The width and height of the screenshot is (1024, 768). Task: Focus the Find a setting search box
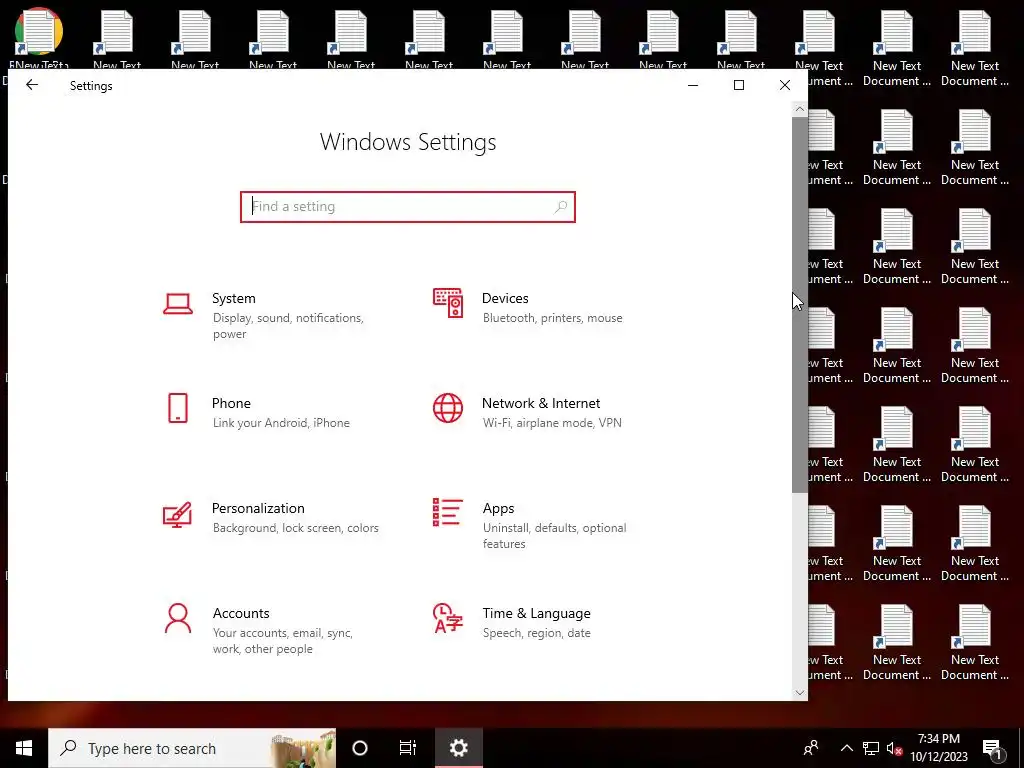408,207
